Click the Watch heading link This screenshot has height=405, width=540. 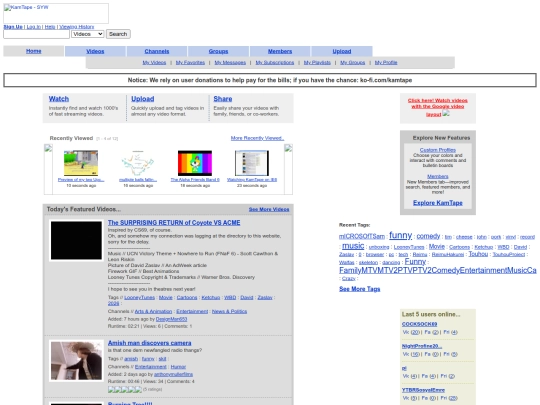click(59, 99)
